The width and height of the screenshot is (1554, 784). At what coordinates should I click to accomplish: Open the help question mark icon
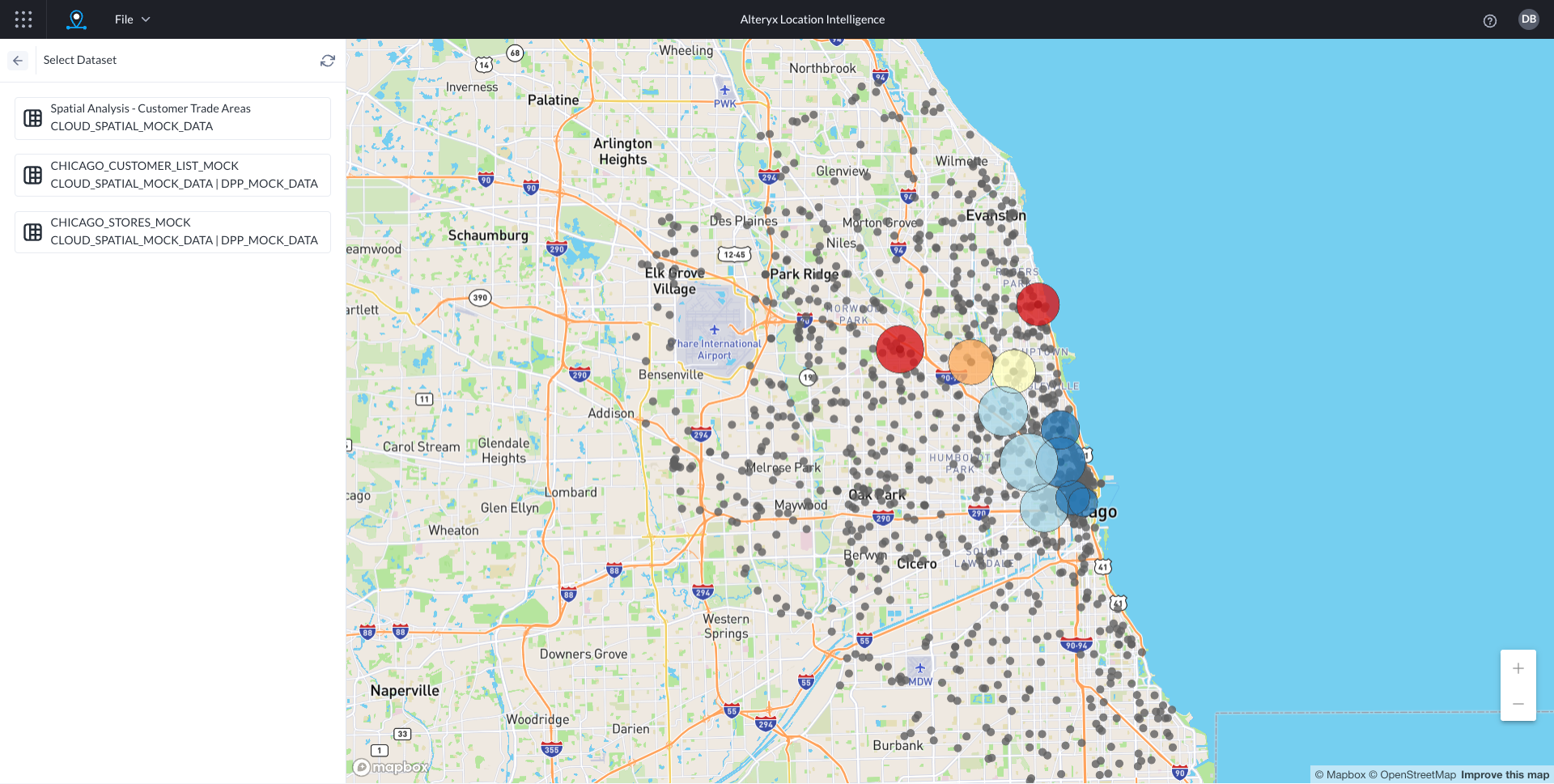click(1489, 21)
